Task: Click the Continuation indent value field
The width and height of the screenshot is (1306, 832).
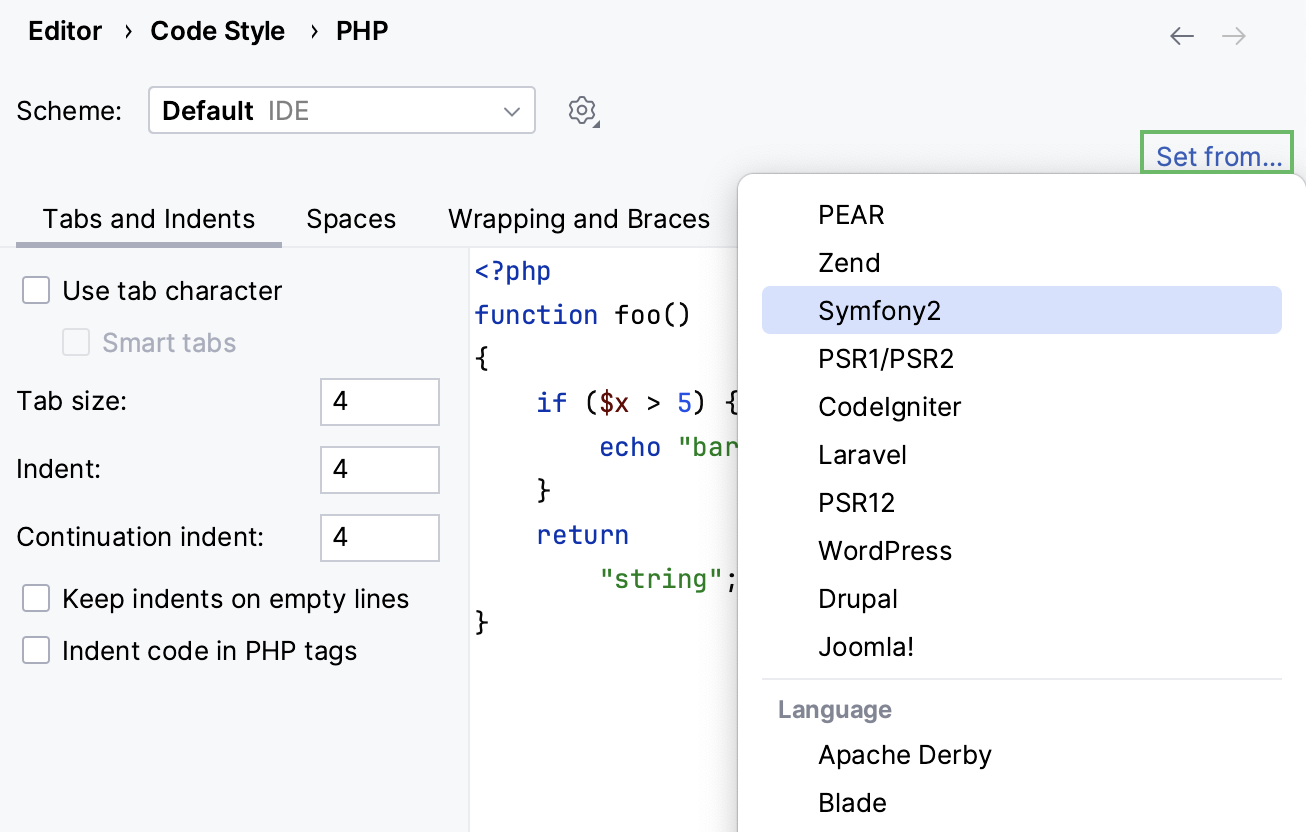Action: coord(379,537)
